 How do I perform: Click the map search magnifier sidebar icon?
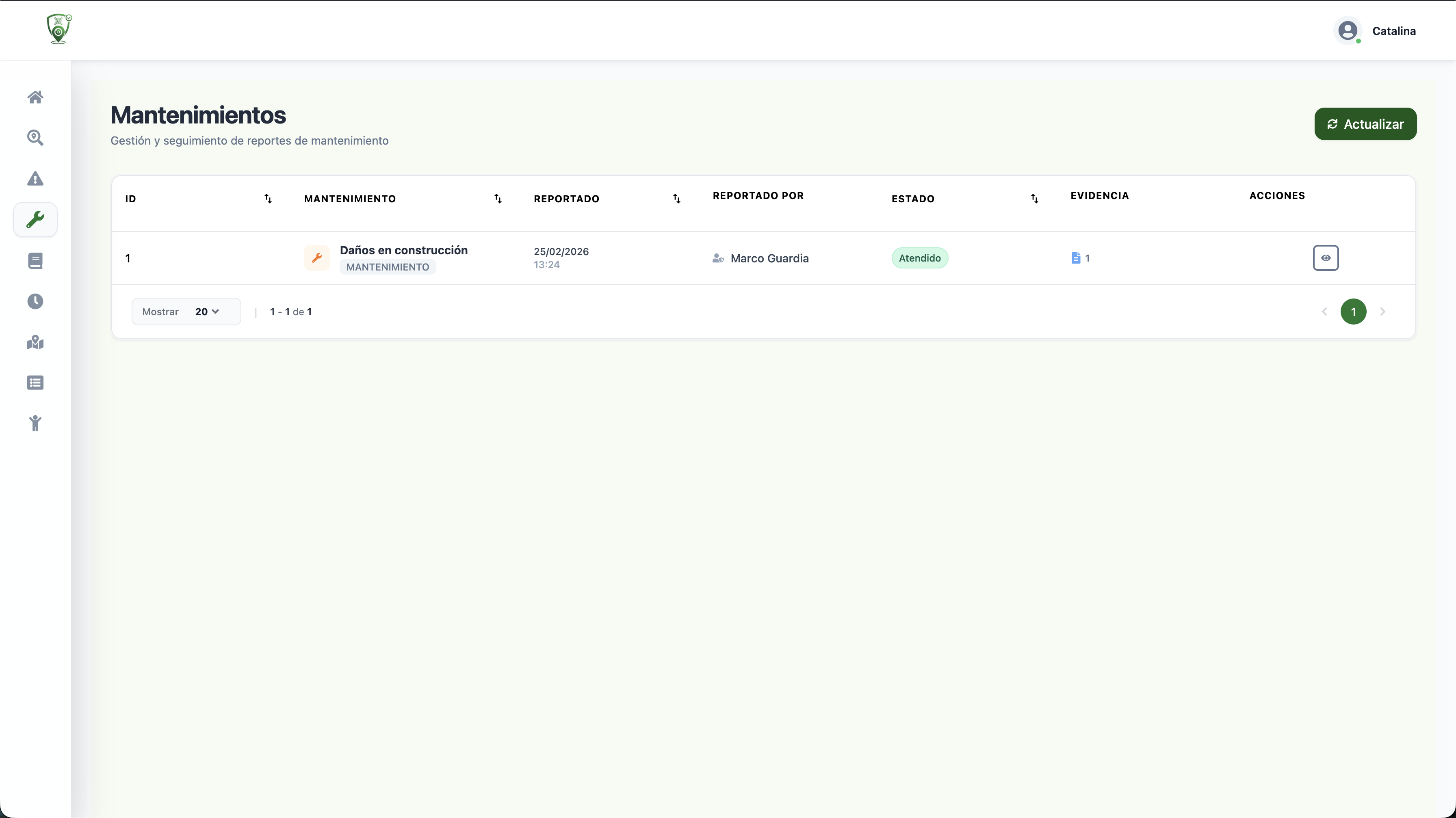[x=35, y=138]
